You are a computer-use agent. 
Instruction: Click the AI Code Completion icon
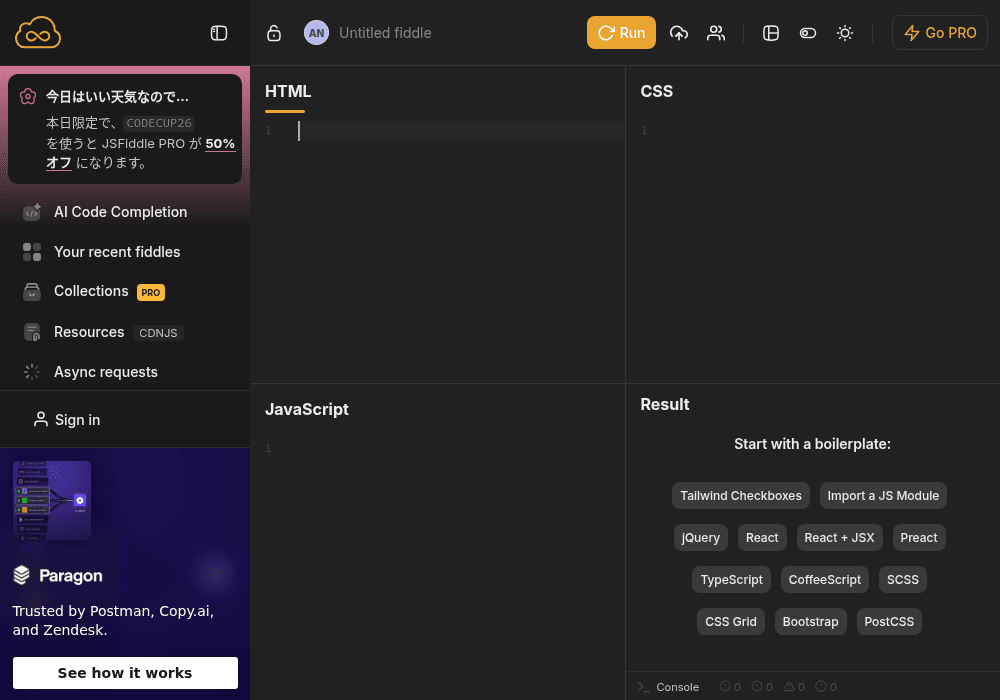32,212
